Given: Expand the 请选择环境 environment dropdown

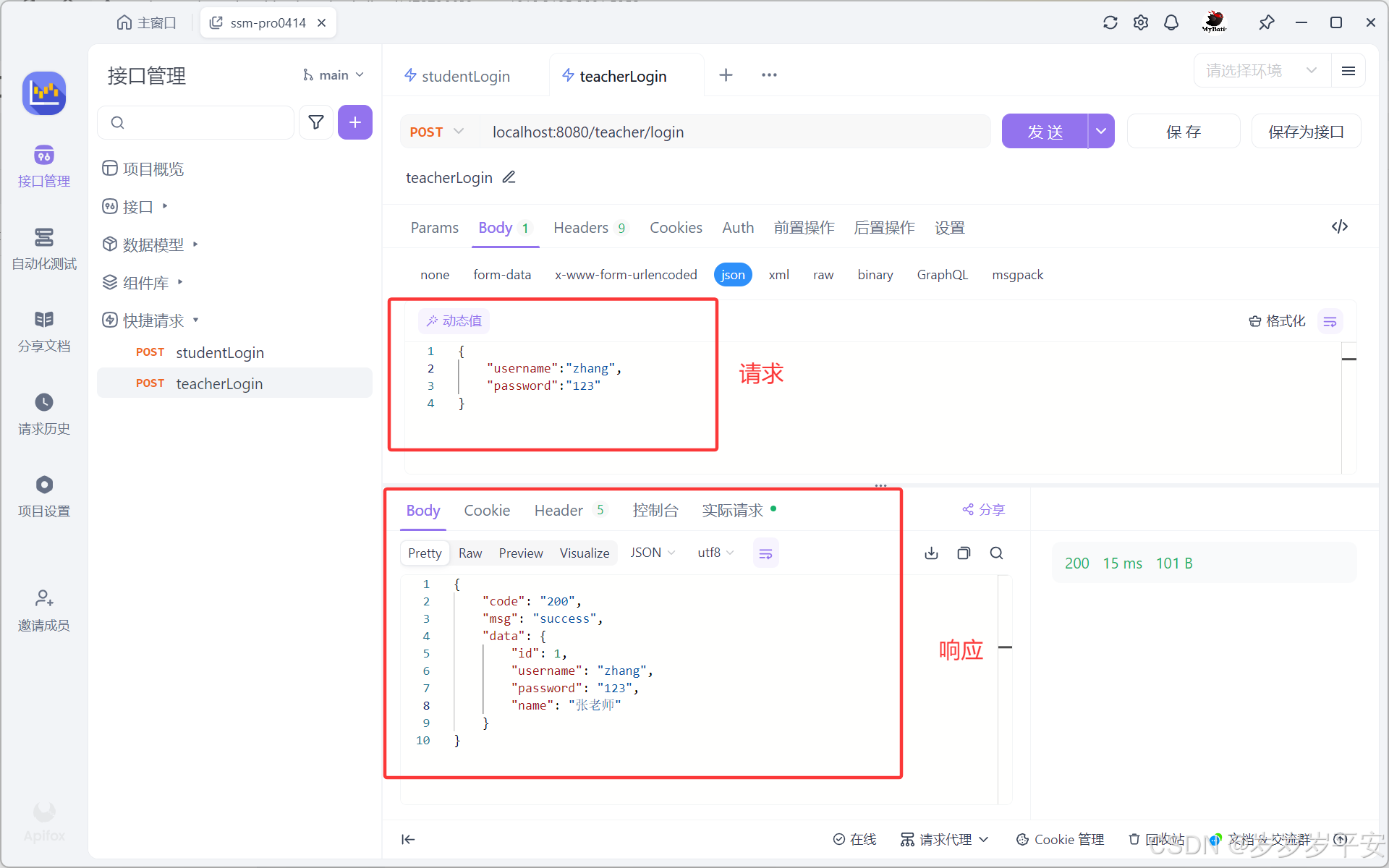Looking at the screenshot, I should (1261, 71).
